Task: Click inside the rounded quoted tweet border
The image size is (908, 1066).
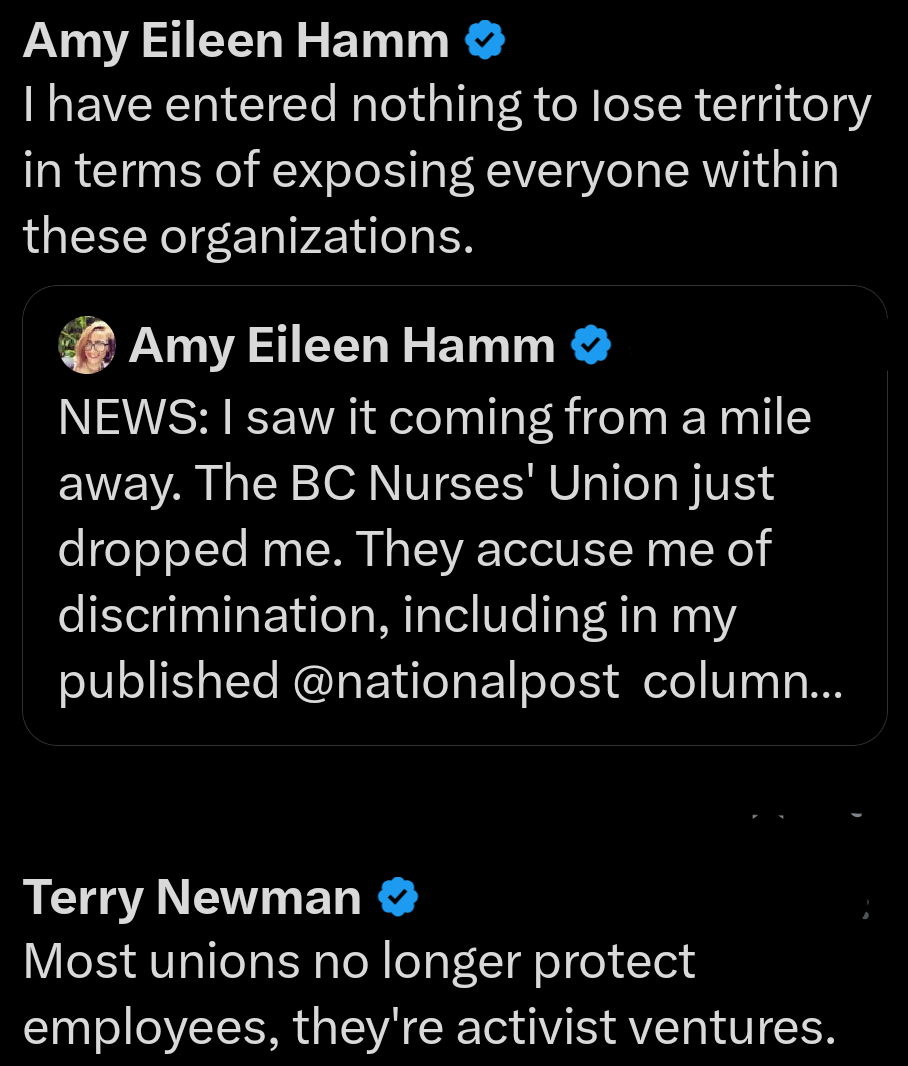Action: pos(454,515)
